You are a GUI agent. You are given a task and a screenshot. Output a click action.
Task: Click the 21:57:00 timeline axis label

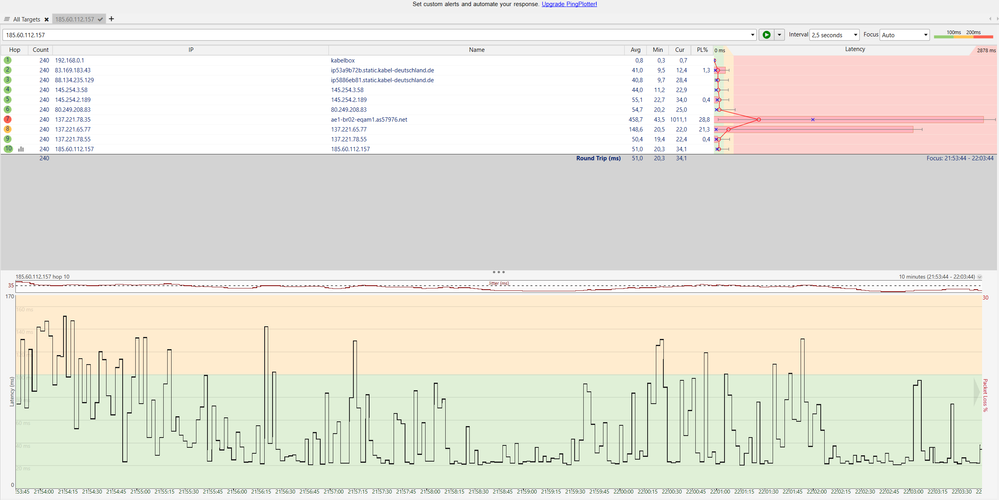click(x=333, y=491)
